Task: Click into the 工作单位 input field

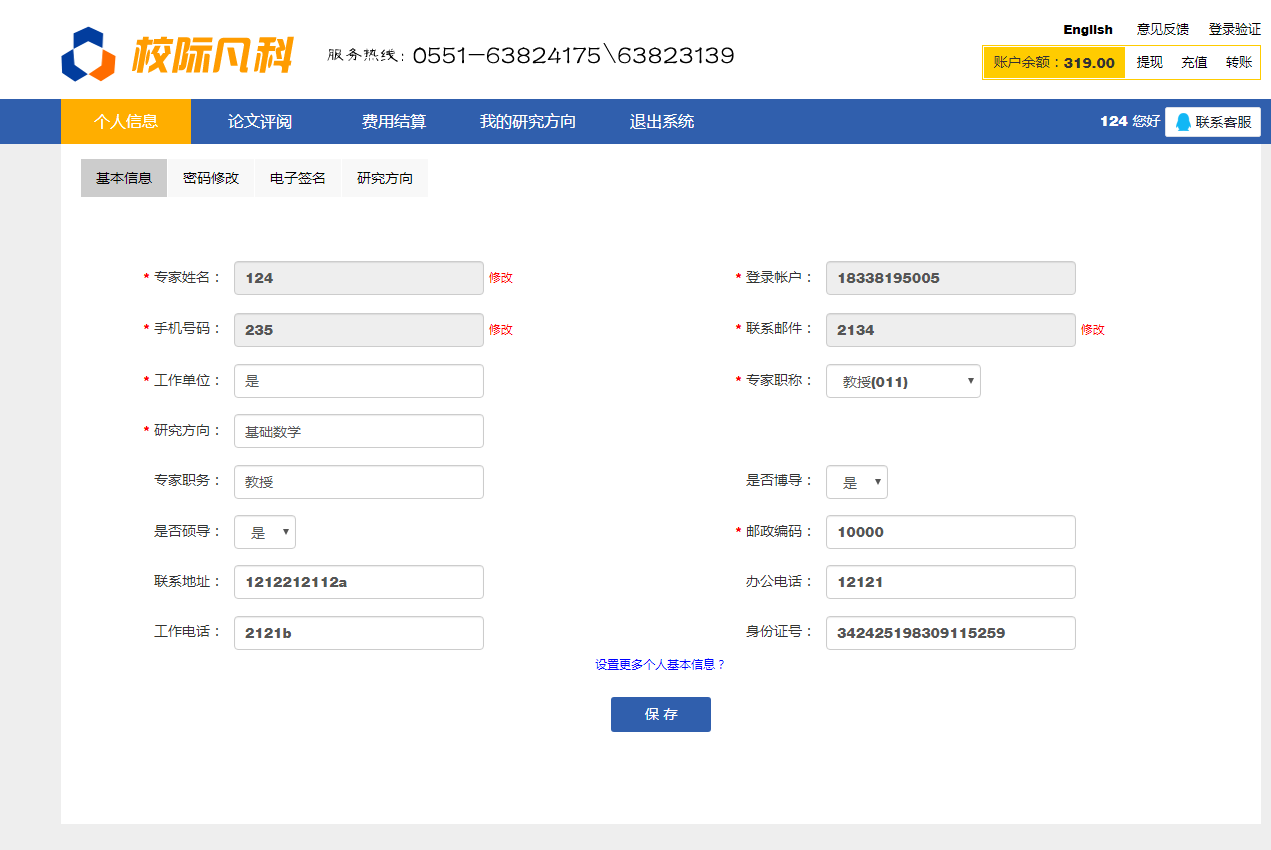Action: (358, 381)
